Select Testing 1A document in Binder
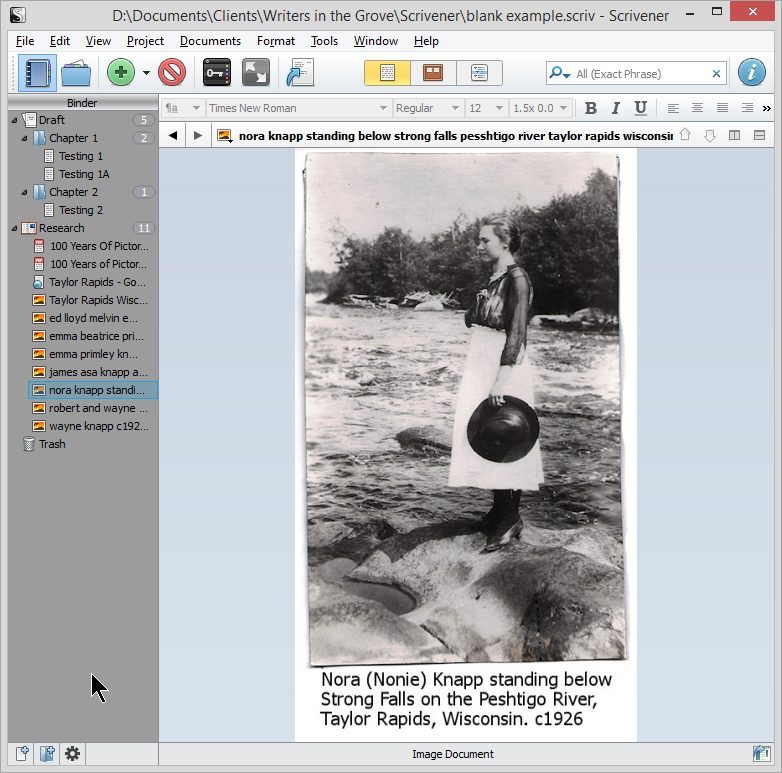Screen dimensions: 782x773 point(84,174)
